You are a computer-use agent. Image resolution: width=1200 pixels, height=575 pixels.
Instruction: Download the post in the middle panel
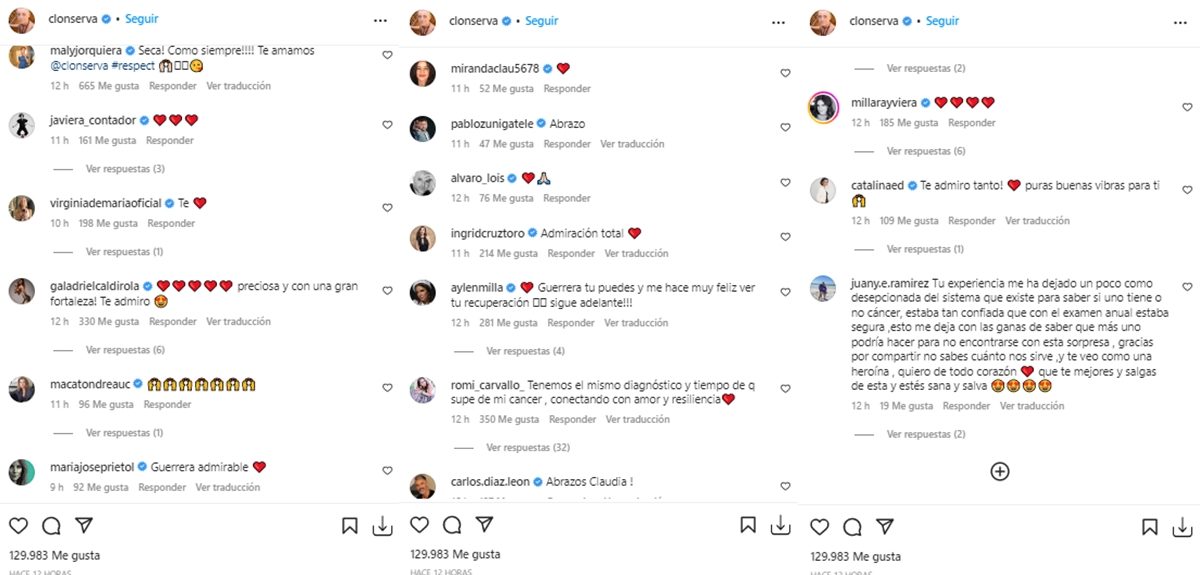[783, 526]
